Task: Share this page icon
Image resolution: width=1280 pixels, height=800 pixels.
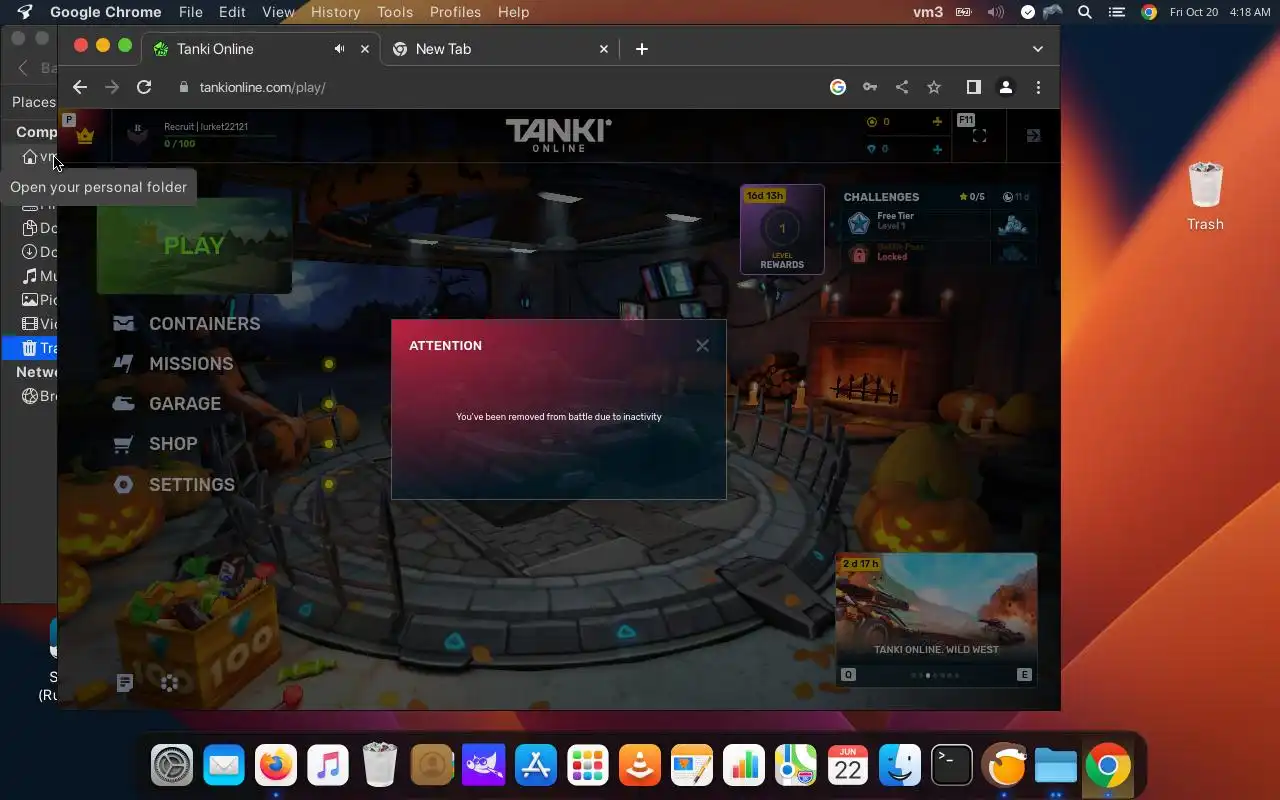Action: pyautogui.click(x=902, y=87)
